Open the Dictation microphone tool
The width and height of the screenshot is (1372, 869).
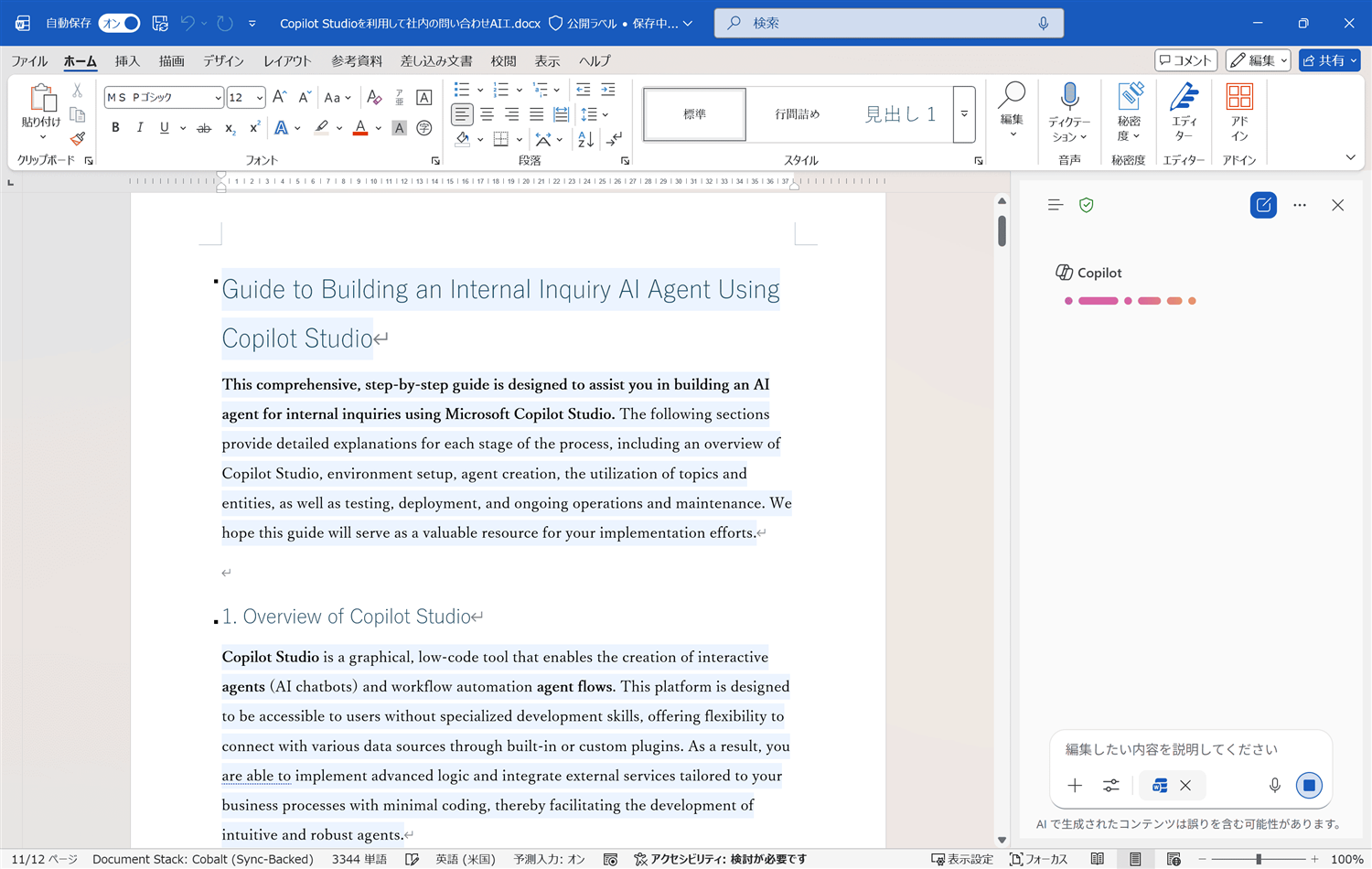[x=1069, y=113]
